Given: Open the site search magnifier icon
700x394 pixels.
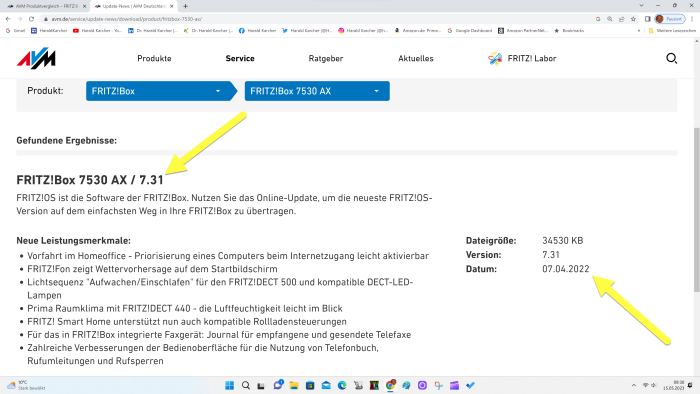Looking at the screenshot, I should [x=671, y=58].
